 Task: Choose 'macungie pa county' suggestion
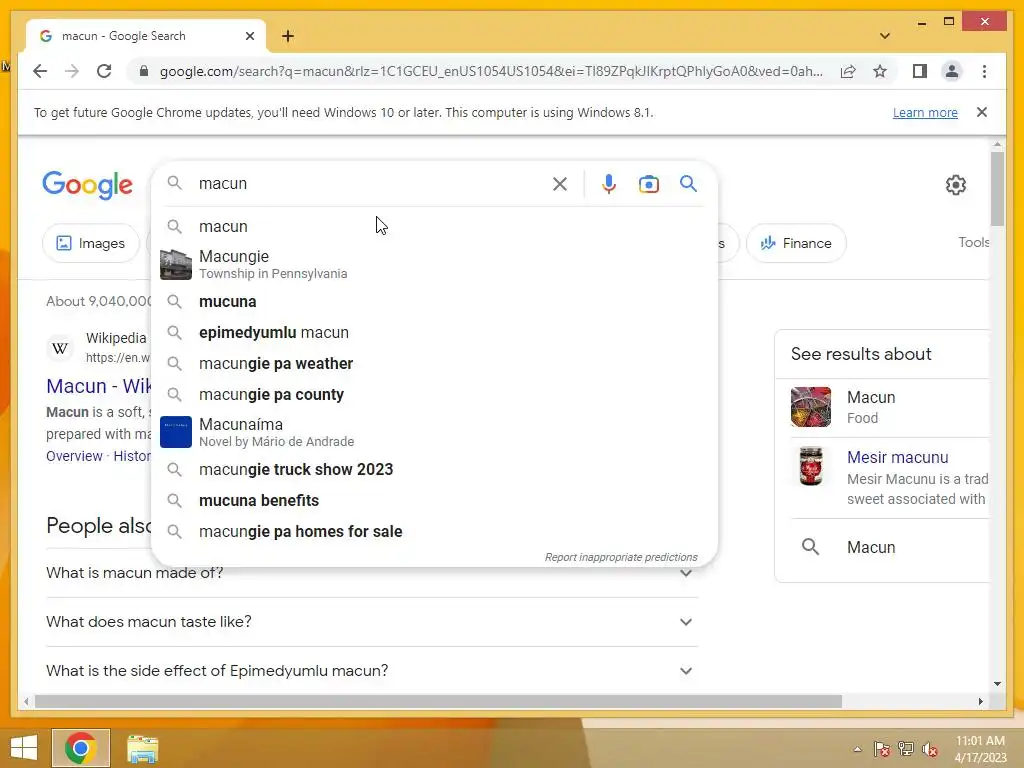pos(434,394)
